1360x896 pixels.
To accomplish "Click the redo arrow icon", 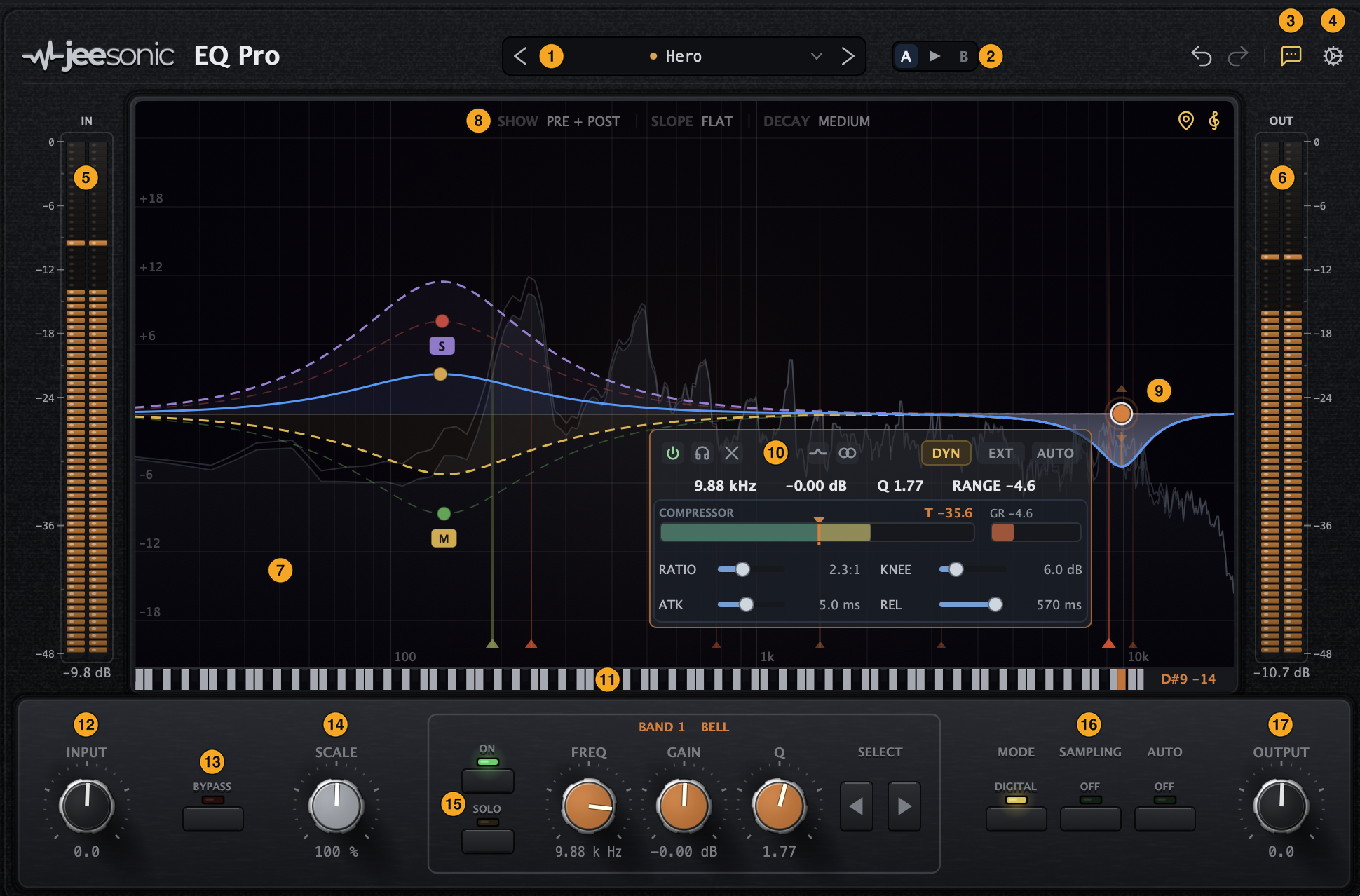I will click(1238, 56).
